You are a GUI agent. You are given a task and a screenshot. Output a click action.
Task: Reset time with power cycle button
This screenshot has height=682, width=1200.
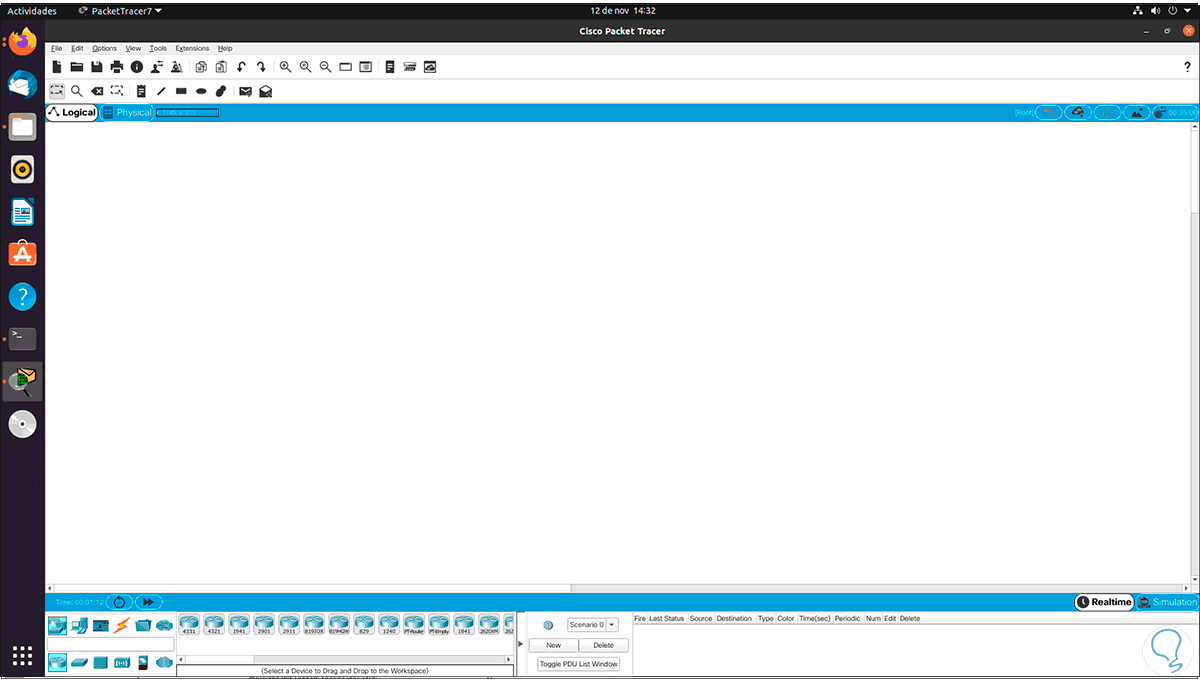tap(119, 602)
